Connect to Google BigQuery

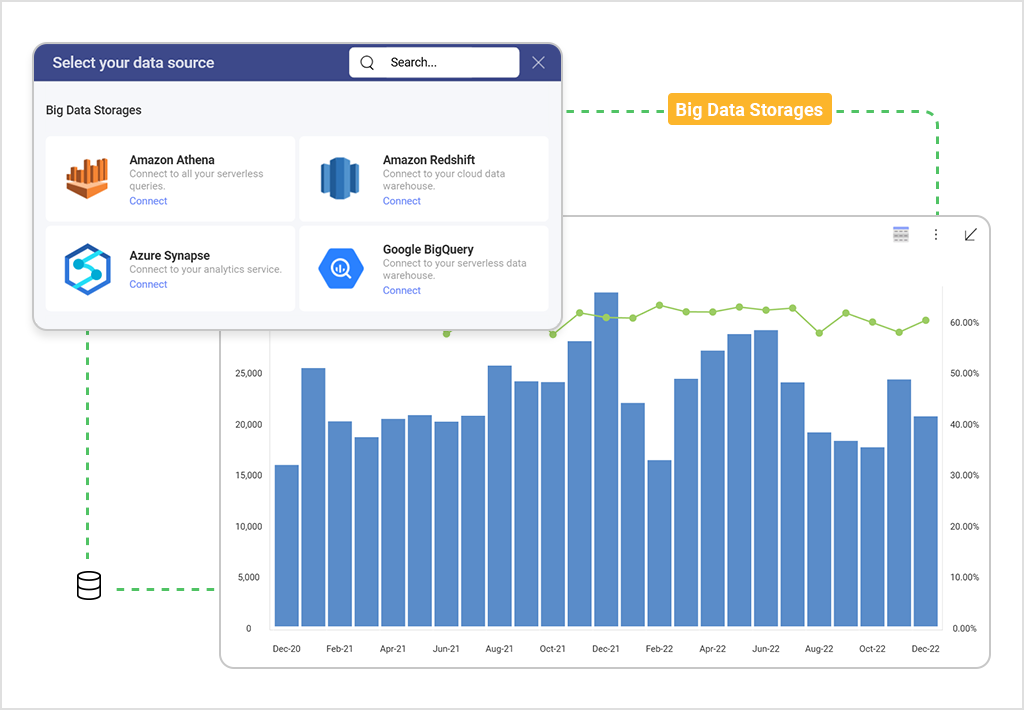click(x=401, y=290)
